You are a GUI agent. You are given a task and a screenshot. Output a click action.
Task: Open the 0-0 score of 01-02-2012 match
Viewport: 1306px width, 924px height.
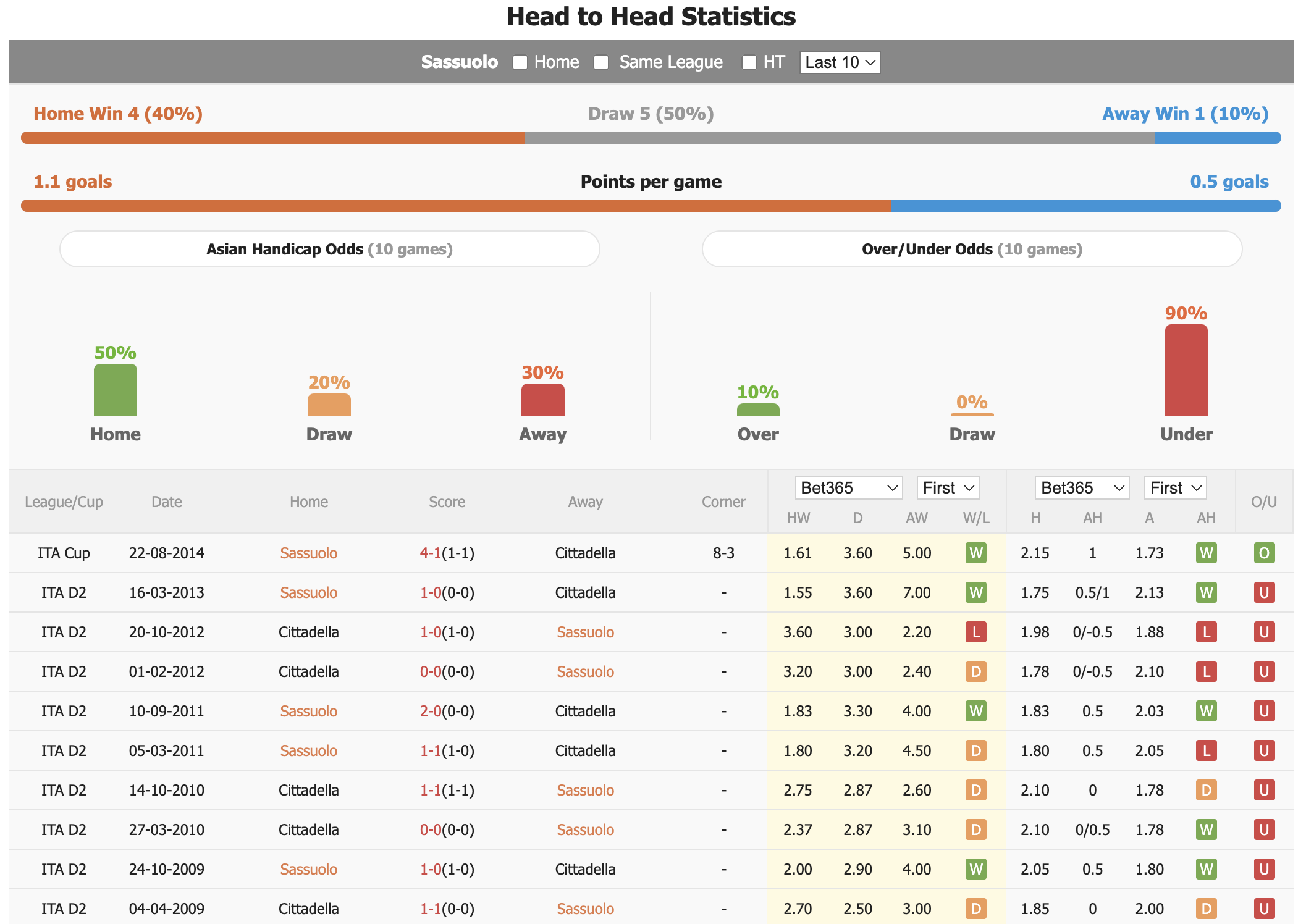(x=431, y=671)
